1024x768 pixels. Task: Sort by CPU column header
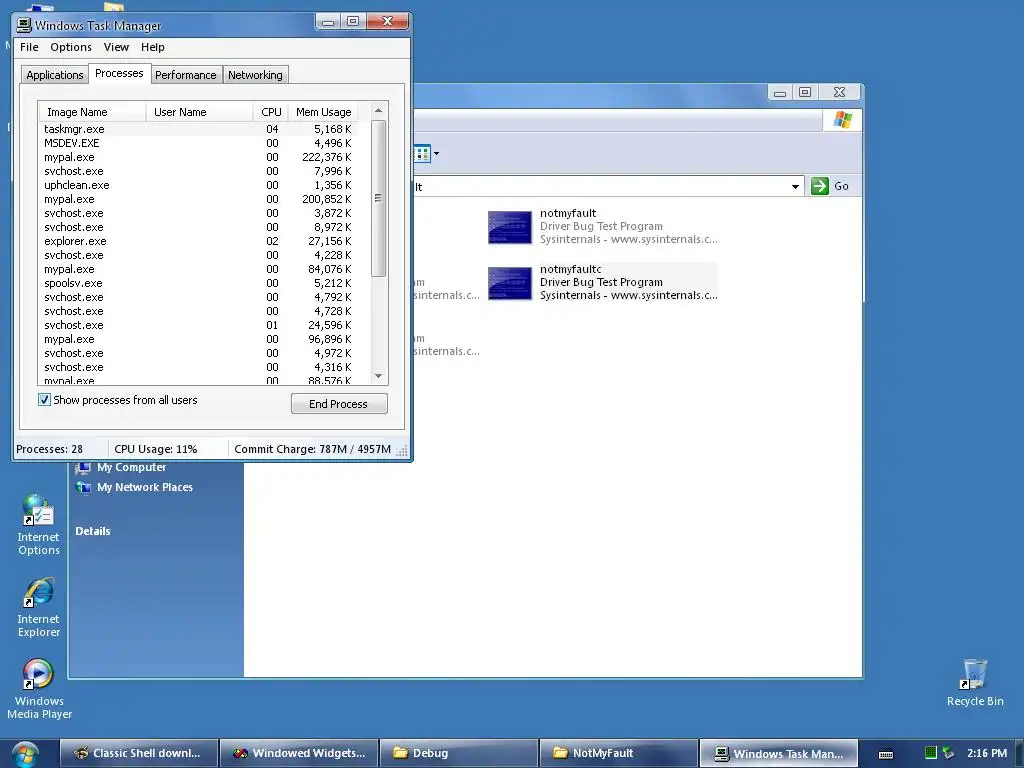(x=271, y=112)
